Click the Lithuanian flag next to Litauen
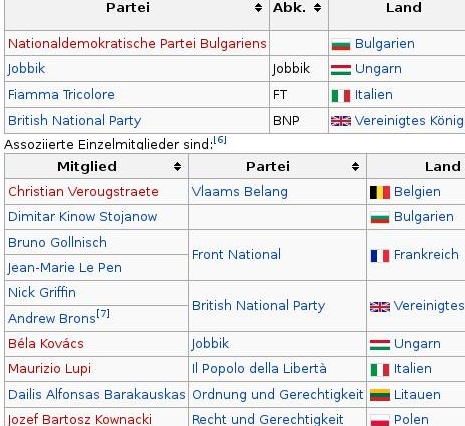 coord(380,395)
